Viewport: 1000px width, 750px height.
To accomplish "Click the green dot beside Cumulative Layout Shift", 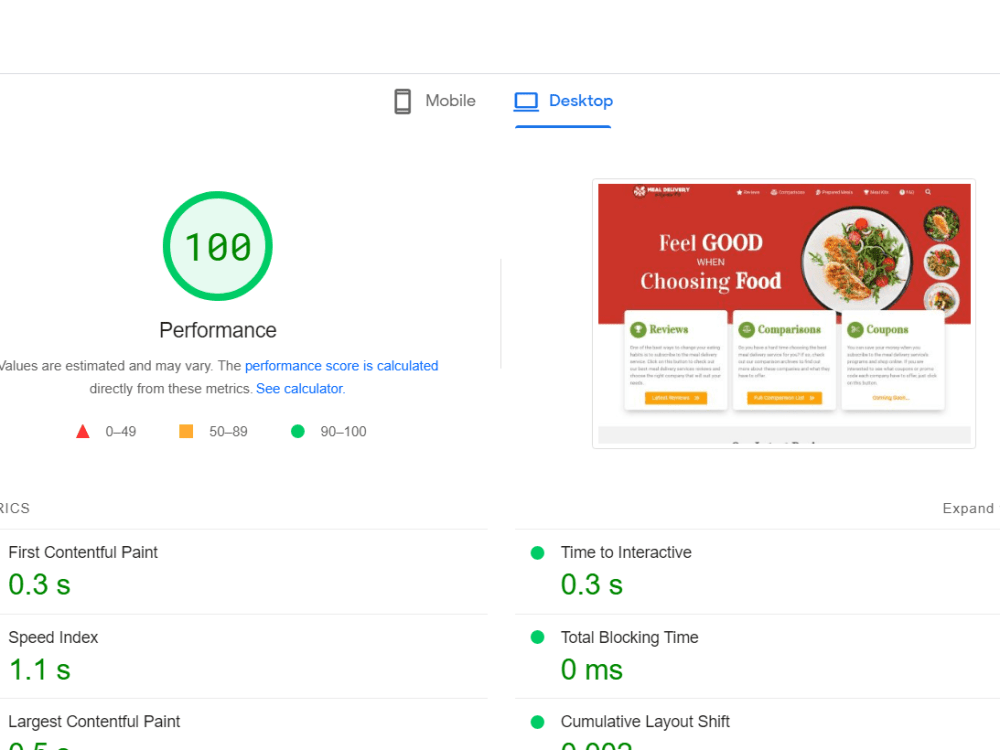I will (x=538, y=722).
